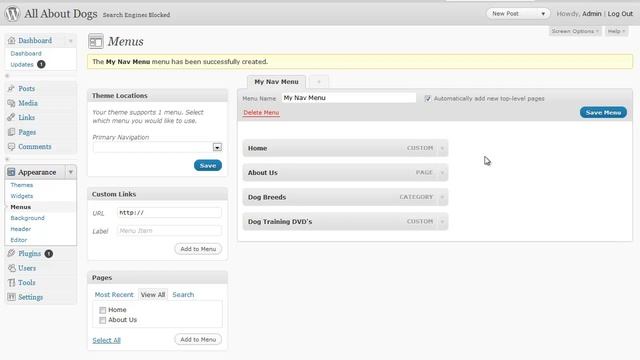Click the Links chain icon
Viewport: 640px width, 360px height.
pos(11,118)
